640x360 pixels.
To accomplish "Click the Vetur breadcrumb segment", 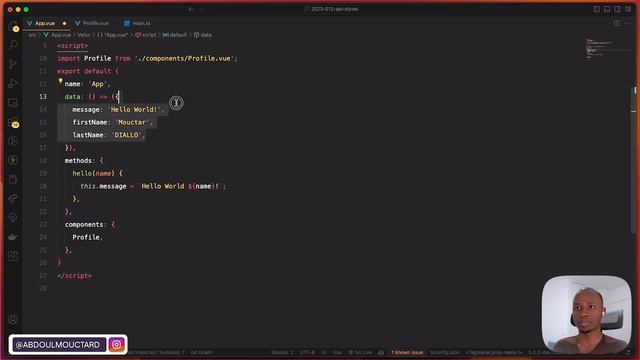I will 84,35.
